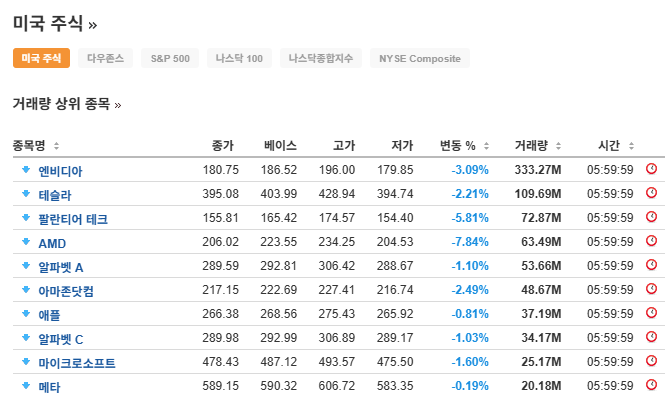Click the 395.08 closing price

point(221,194)
